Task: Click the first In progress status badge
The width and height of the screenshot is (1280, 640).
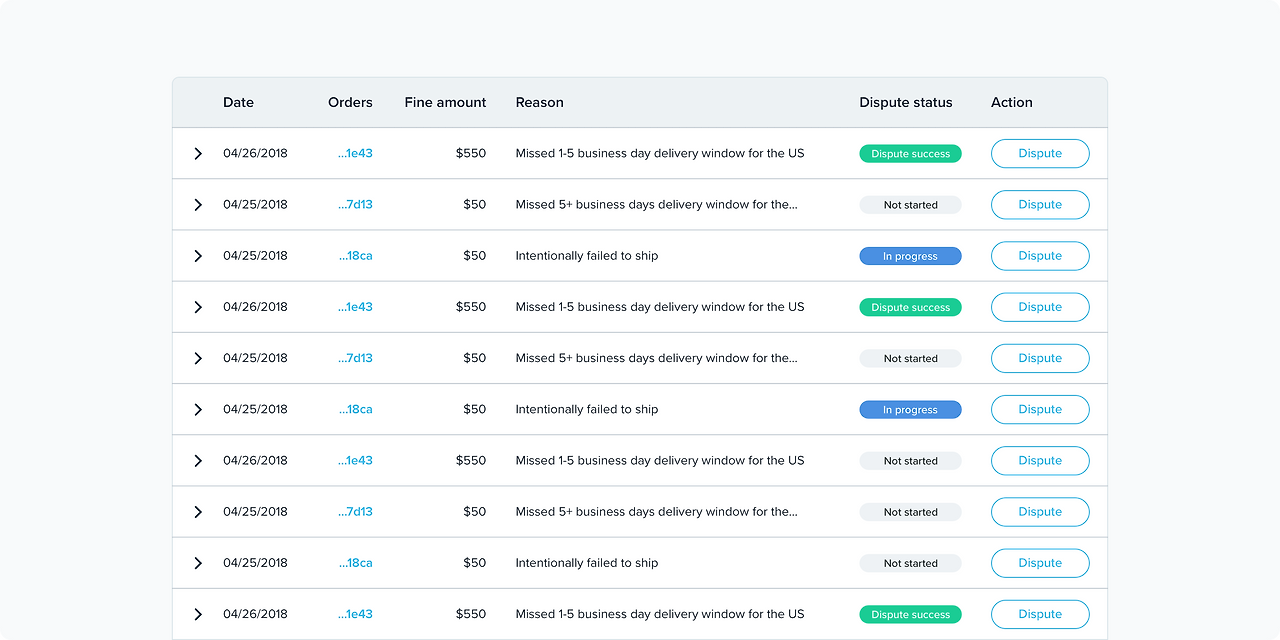Action: (910, 256)
